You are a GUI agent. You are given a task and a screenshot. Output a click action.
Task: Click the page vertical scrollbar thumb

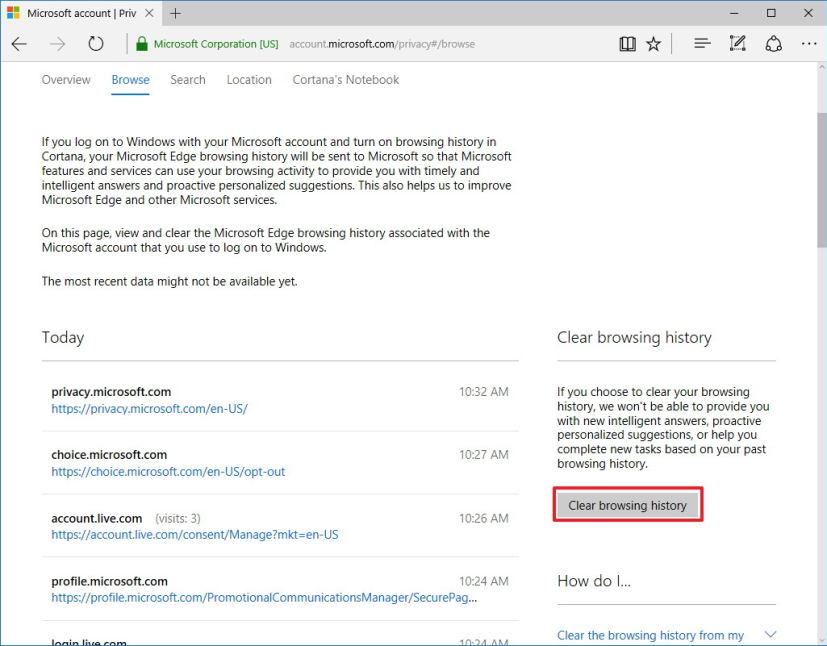822,179
